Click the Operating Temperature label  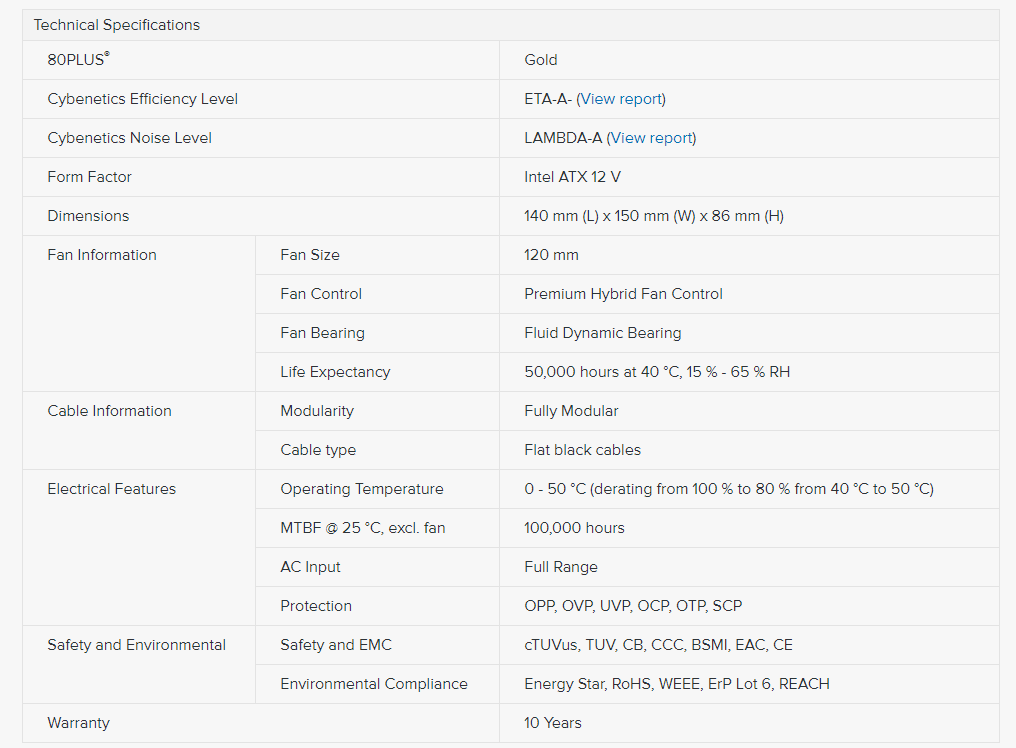361,489
